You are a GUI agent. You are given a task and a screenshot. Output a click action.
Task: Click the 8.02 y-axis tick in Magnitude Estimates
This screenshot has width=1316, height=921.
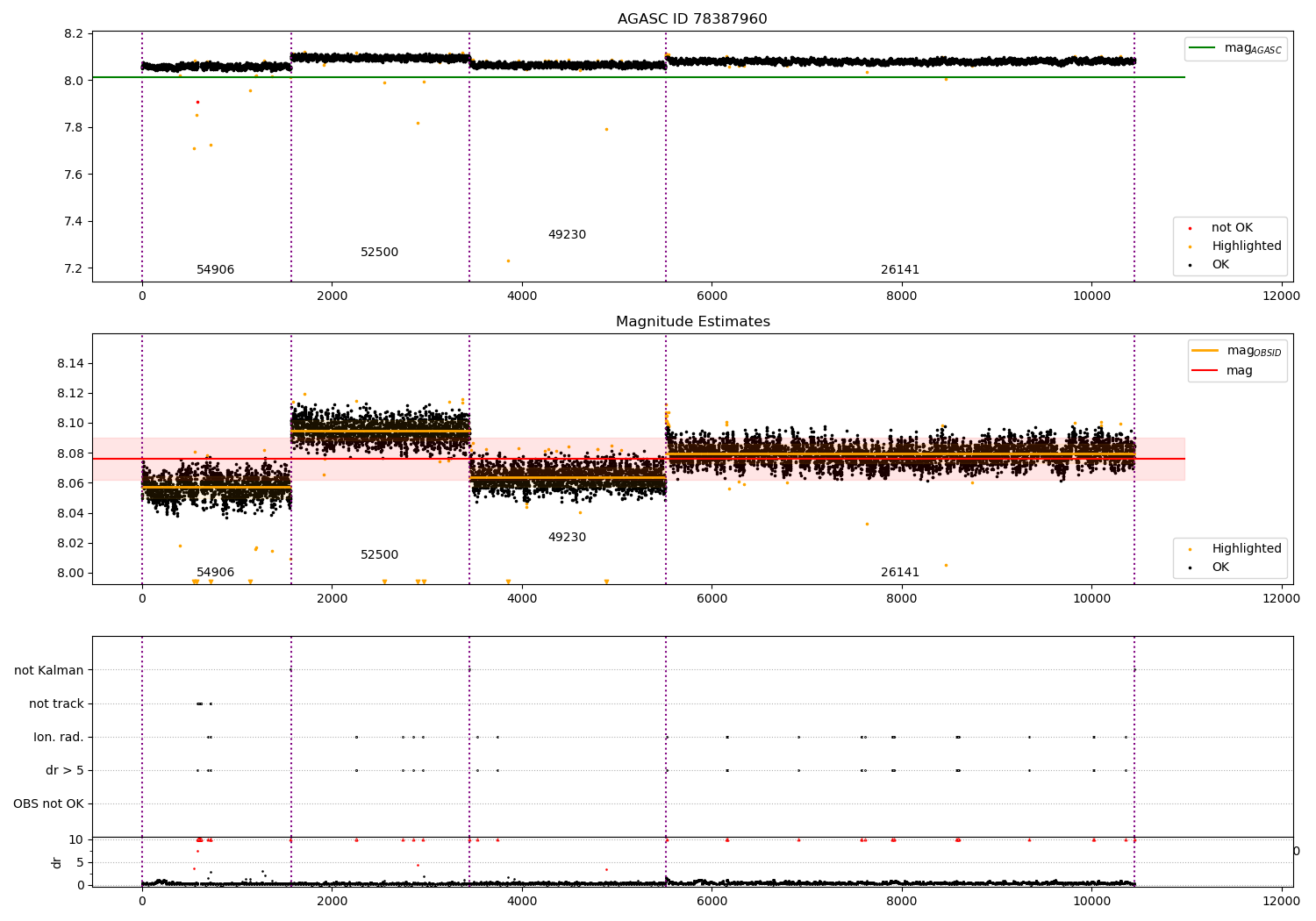click(71, 544)
